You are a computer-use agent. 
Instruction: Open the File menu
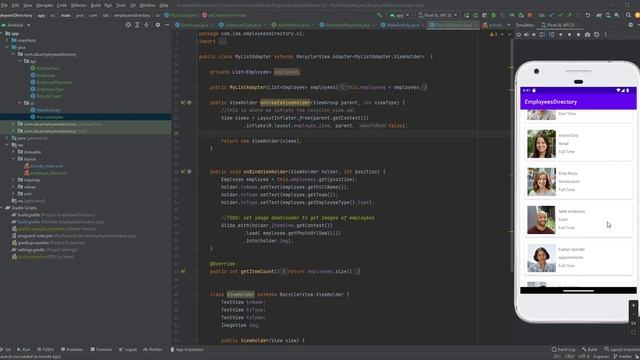(x=4, y=5)
